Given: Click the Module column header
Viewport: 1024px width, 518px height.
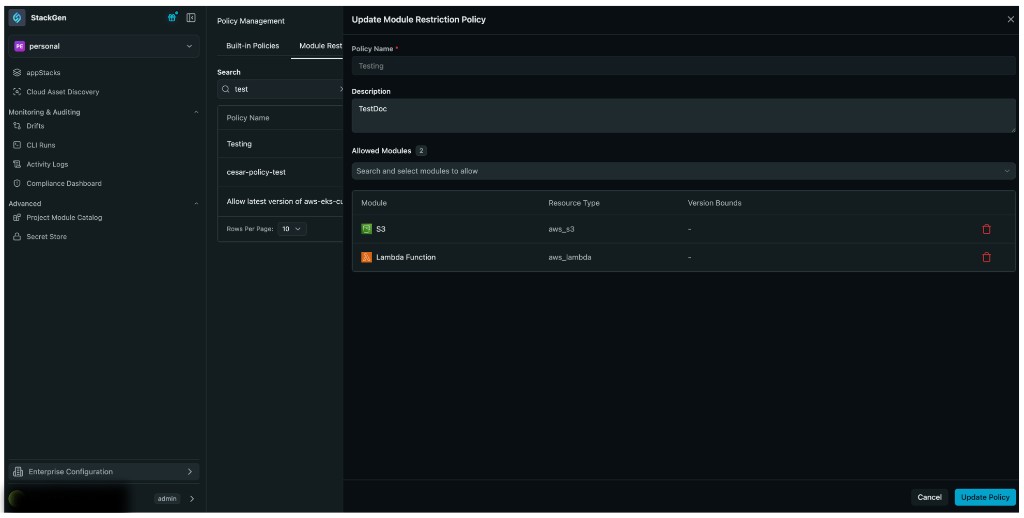Looking at the screenshot, I should click(374, 203).
